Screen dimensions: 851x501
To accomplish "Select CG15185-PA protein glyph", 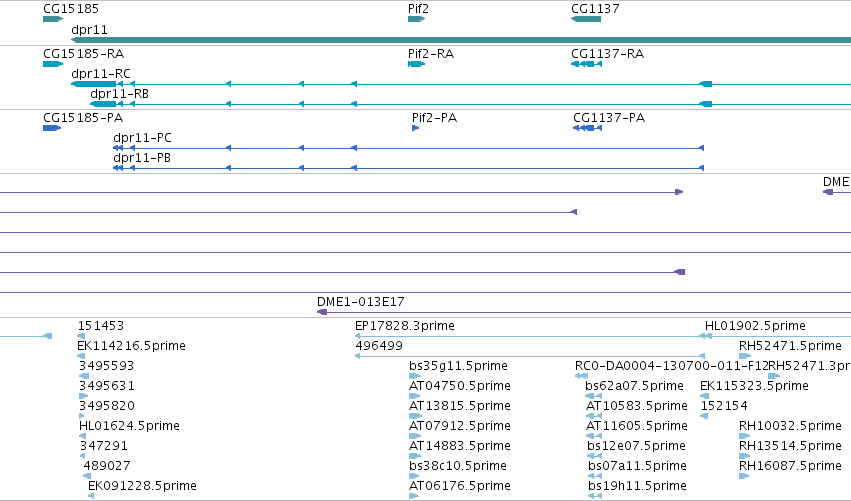I will tap(52, 128).
